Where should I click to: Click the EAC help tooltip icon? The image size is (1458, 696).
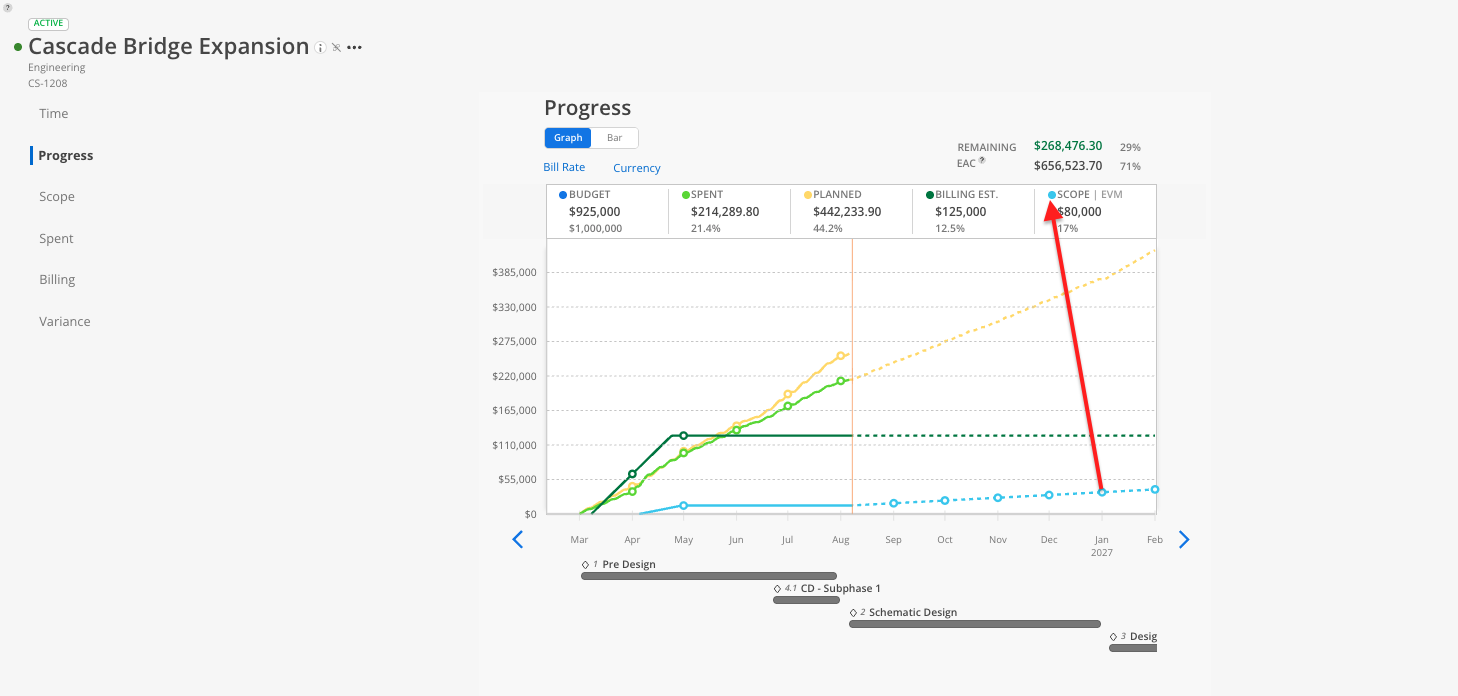[982, 160]
